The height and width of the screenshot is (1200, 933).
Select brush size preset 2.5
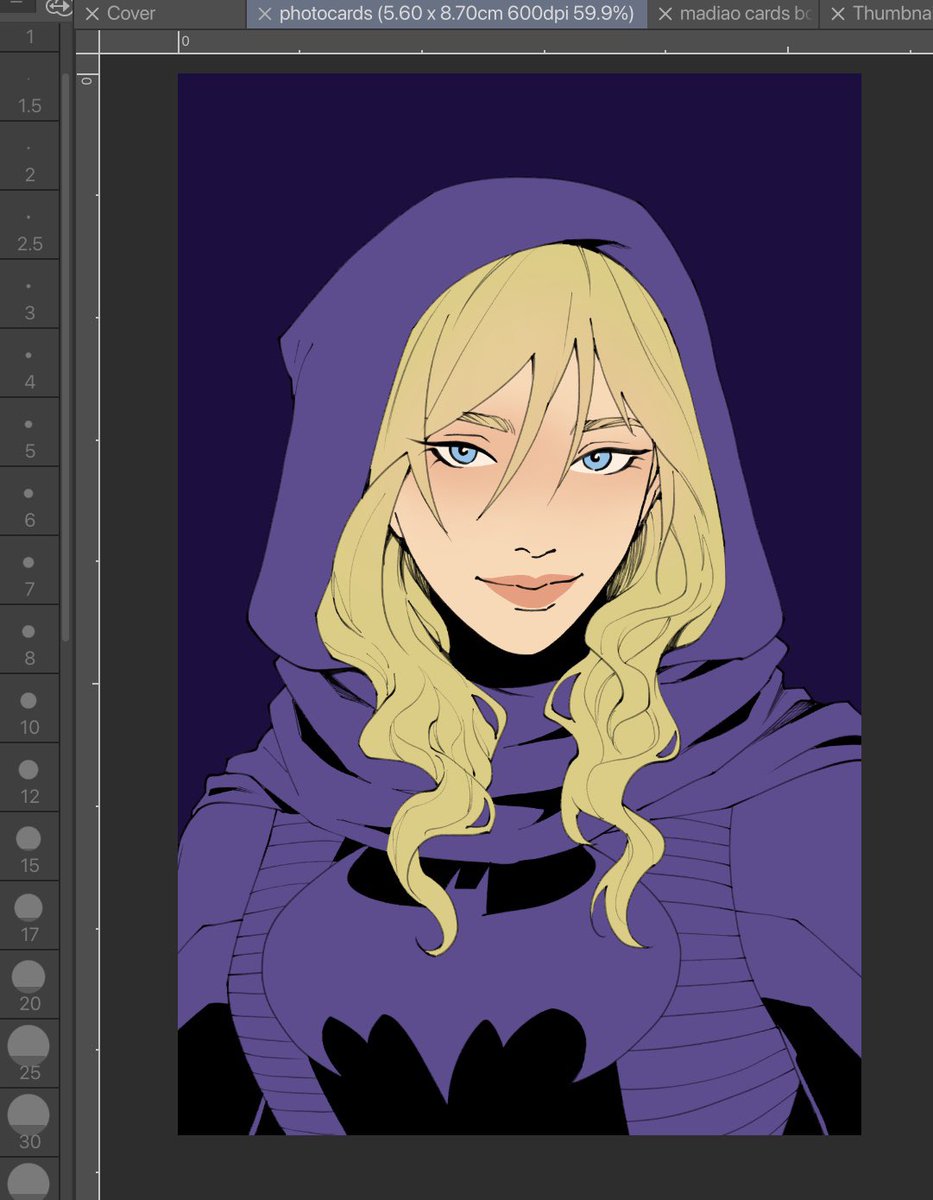pos(30,225)
